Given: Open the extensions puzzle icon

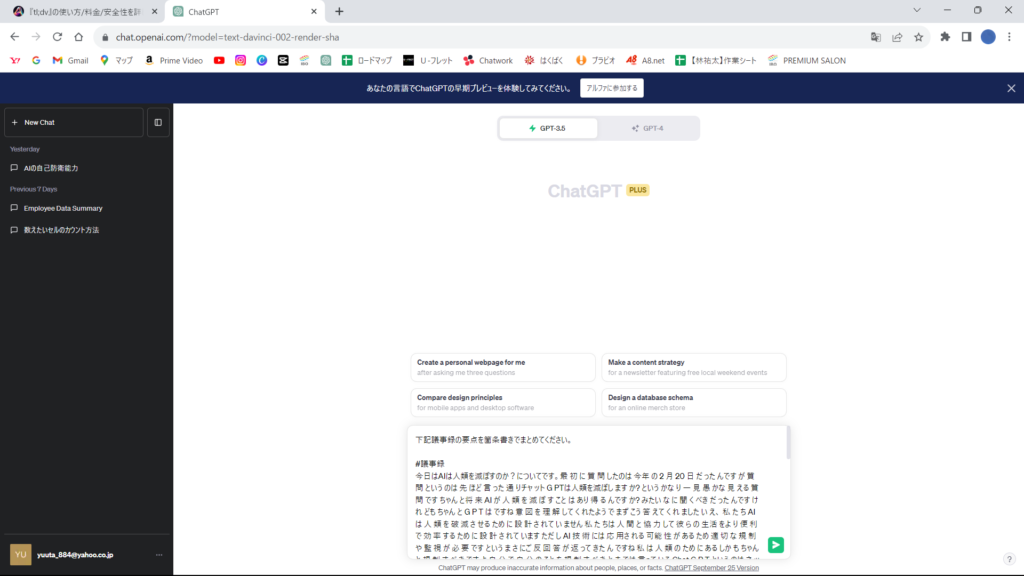Looking at the screenshot, I should 945,37.
